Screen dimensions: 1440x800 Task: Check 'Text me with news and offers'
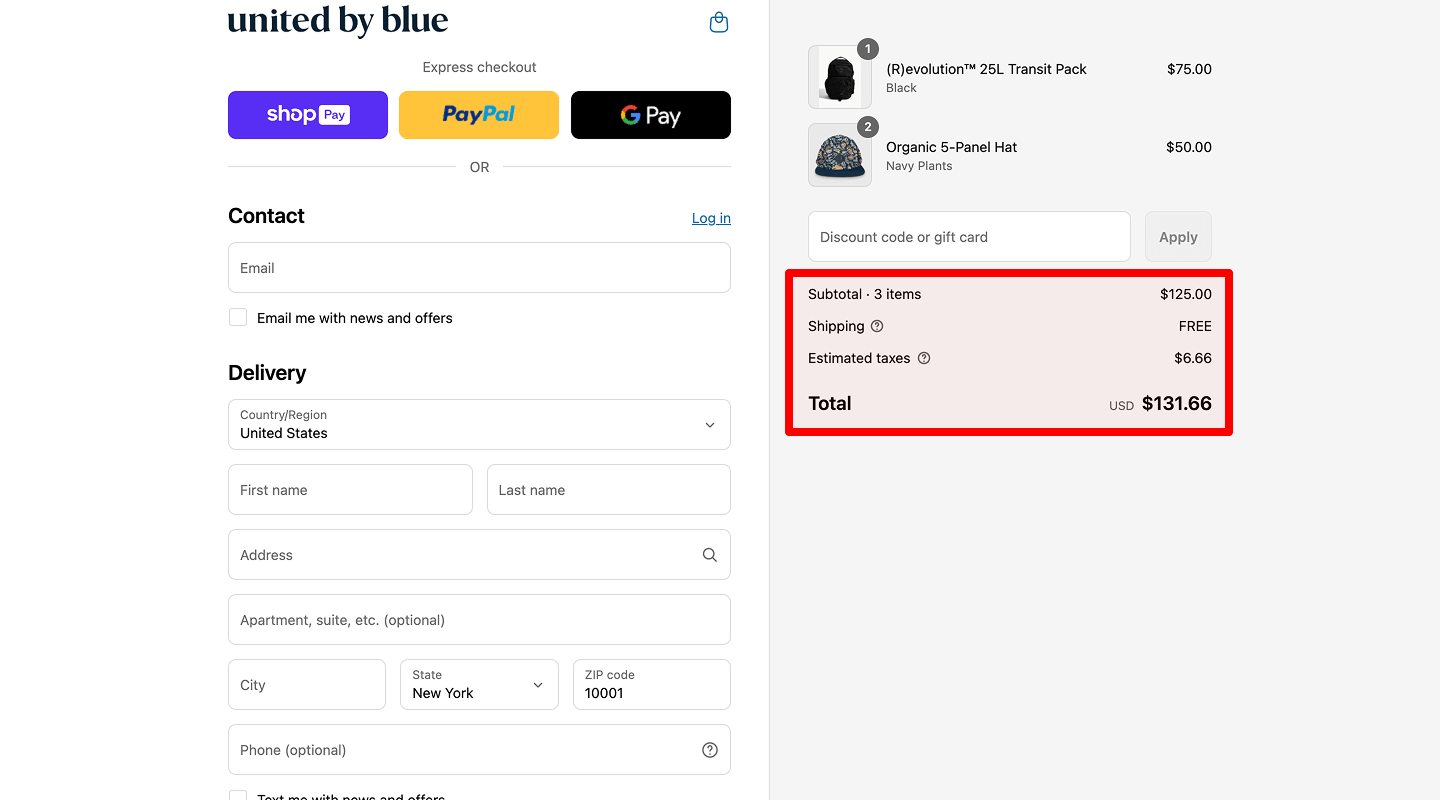(237, 795)
